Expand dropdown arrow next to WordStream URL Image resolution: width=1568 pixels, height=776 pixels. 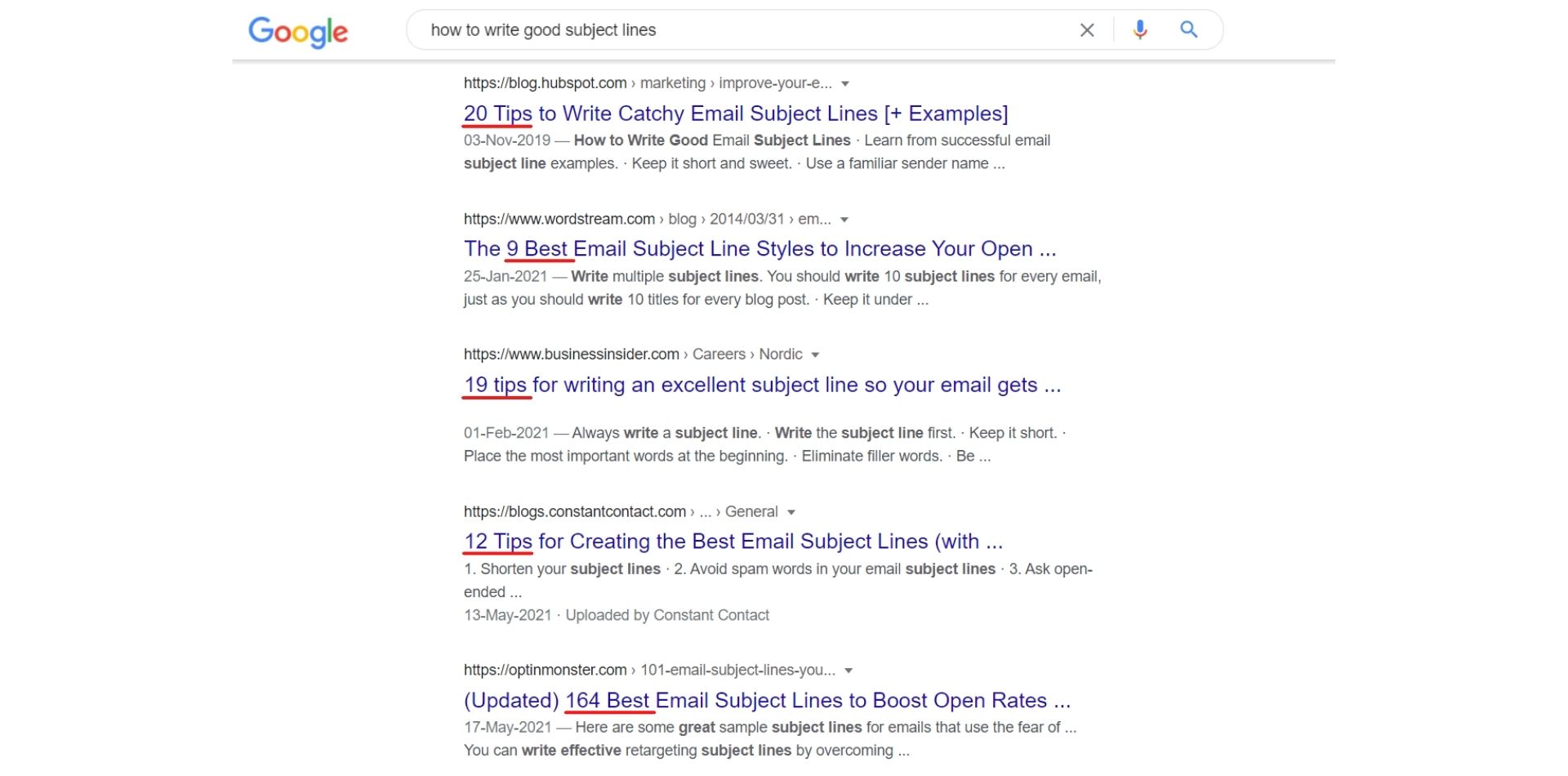[844, 220]
